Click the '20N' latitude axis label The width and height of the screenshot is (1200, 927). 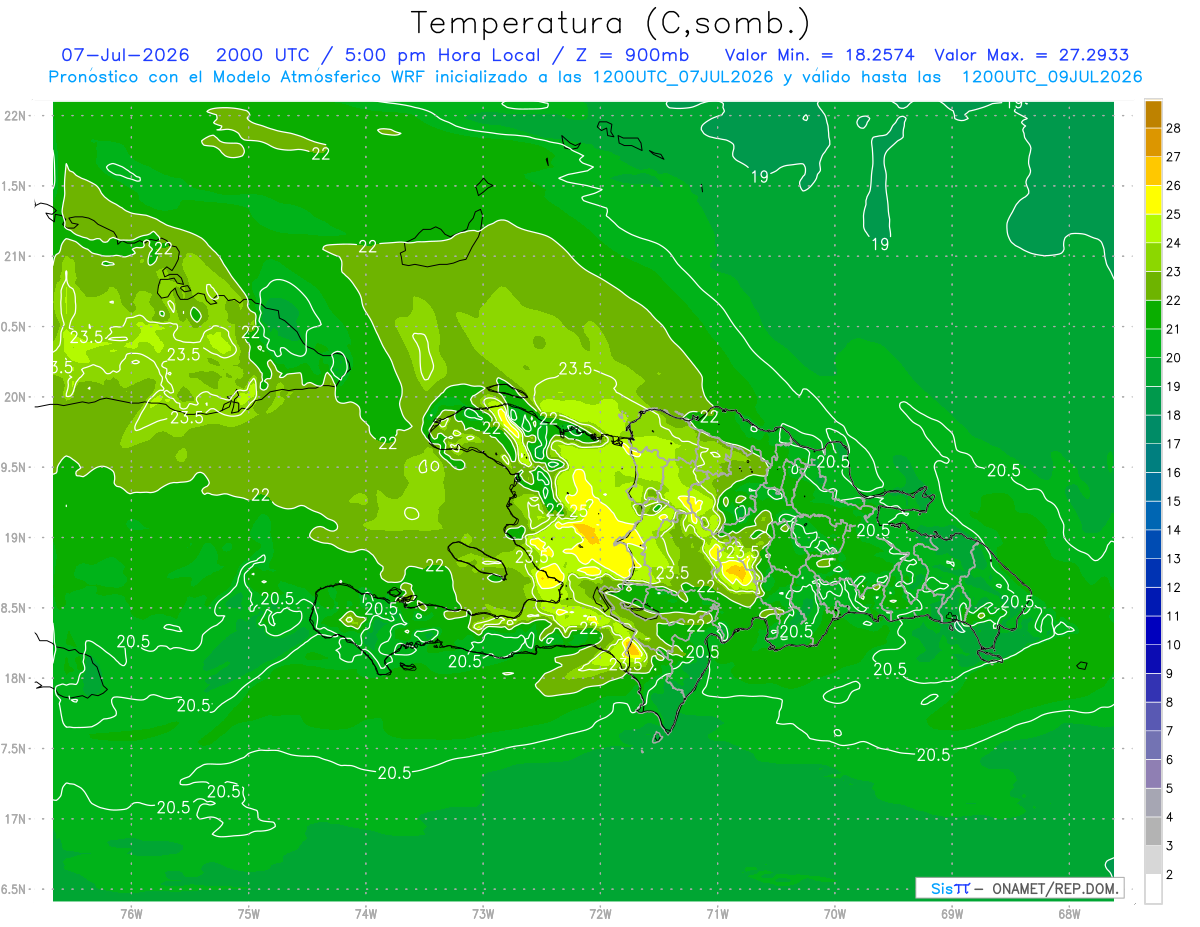[x=16, y=397]
